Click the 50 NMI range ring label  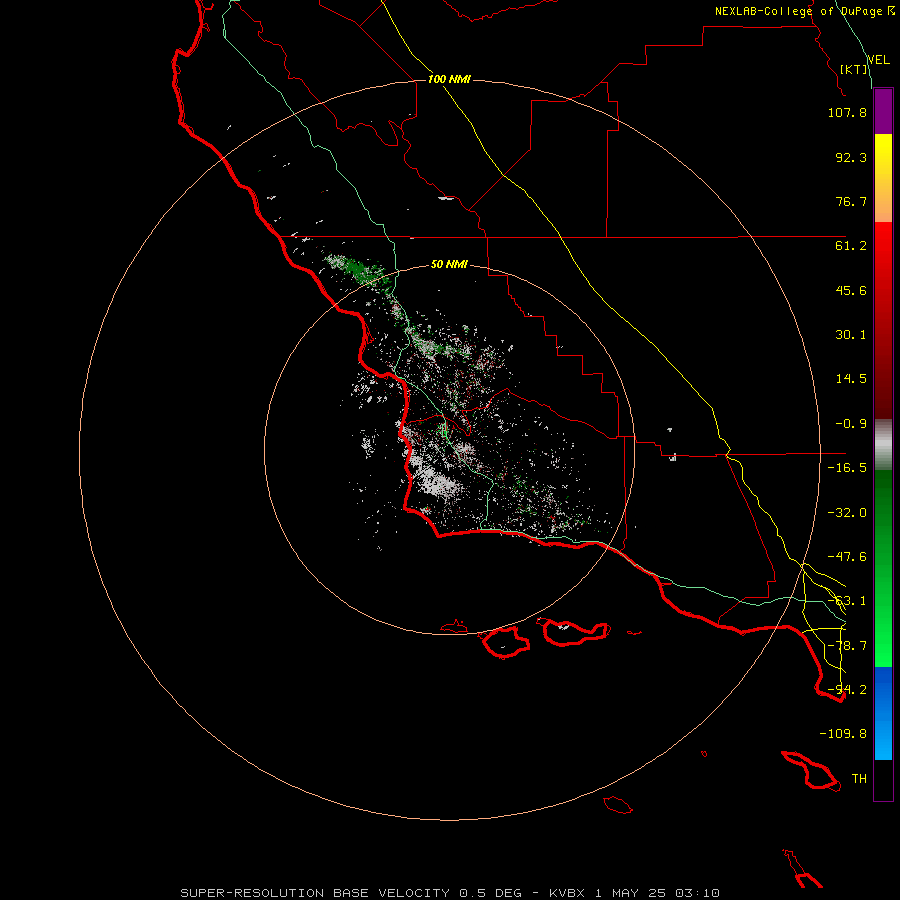[x=449, y=264]
